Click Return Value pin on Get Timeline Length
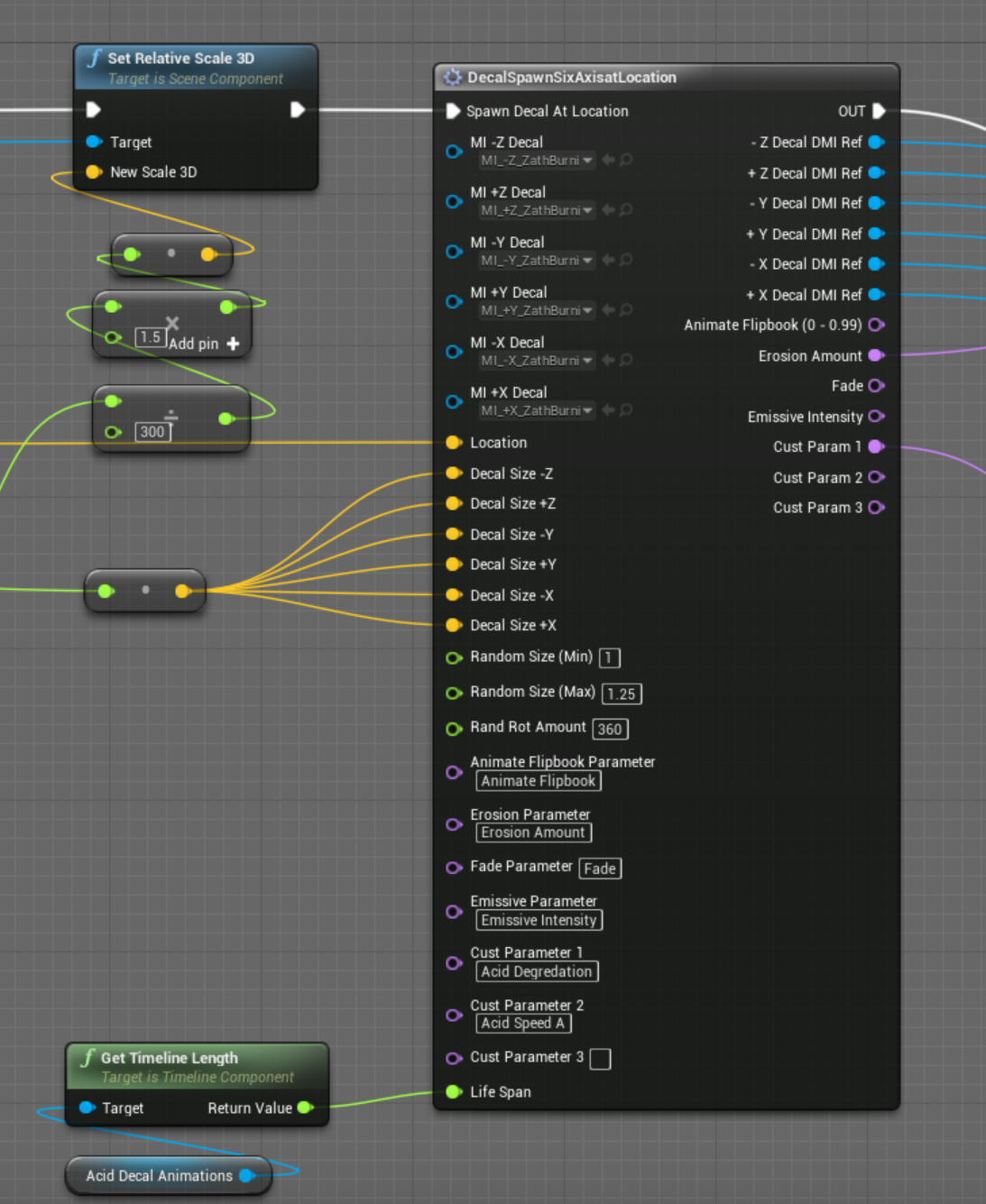This screenshot has width=986, height=1204. 305,1107
